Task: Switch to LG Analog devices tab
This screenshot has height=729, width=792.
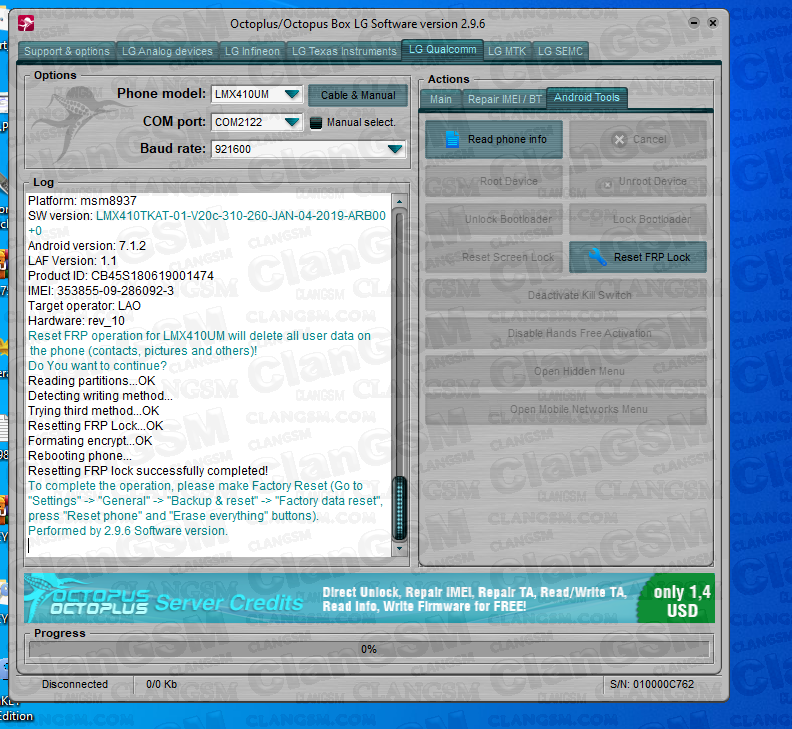Action: (x=167, y=51)
